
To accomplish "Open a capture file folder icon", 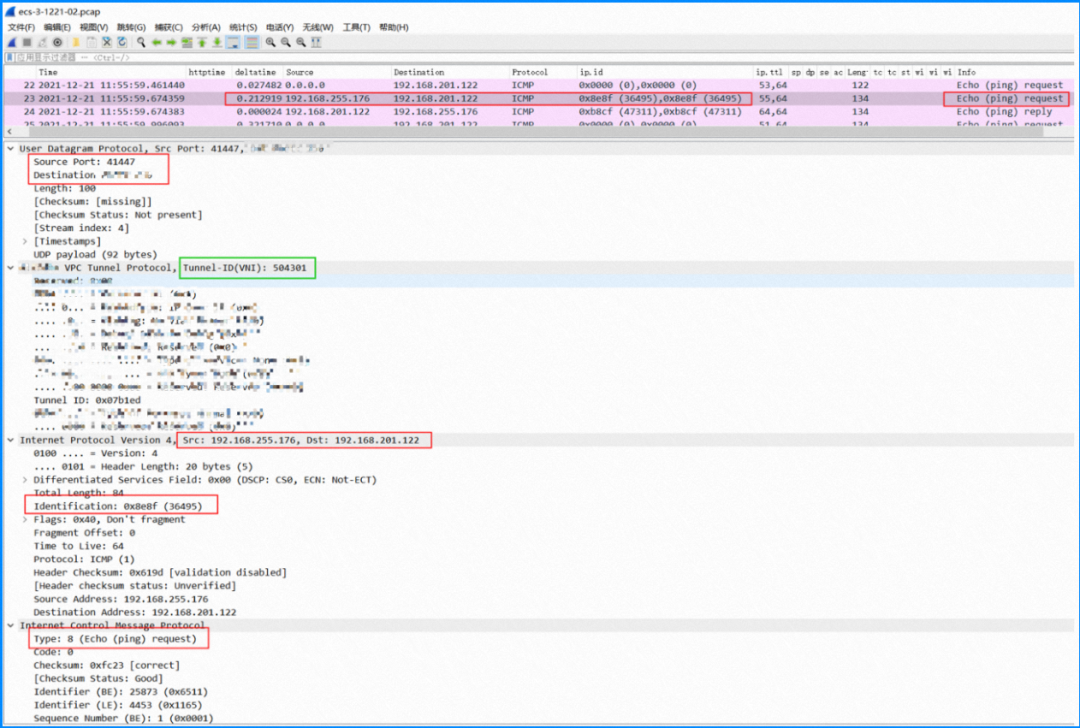I will pos(76,43).
